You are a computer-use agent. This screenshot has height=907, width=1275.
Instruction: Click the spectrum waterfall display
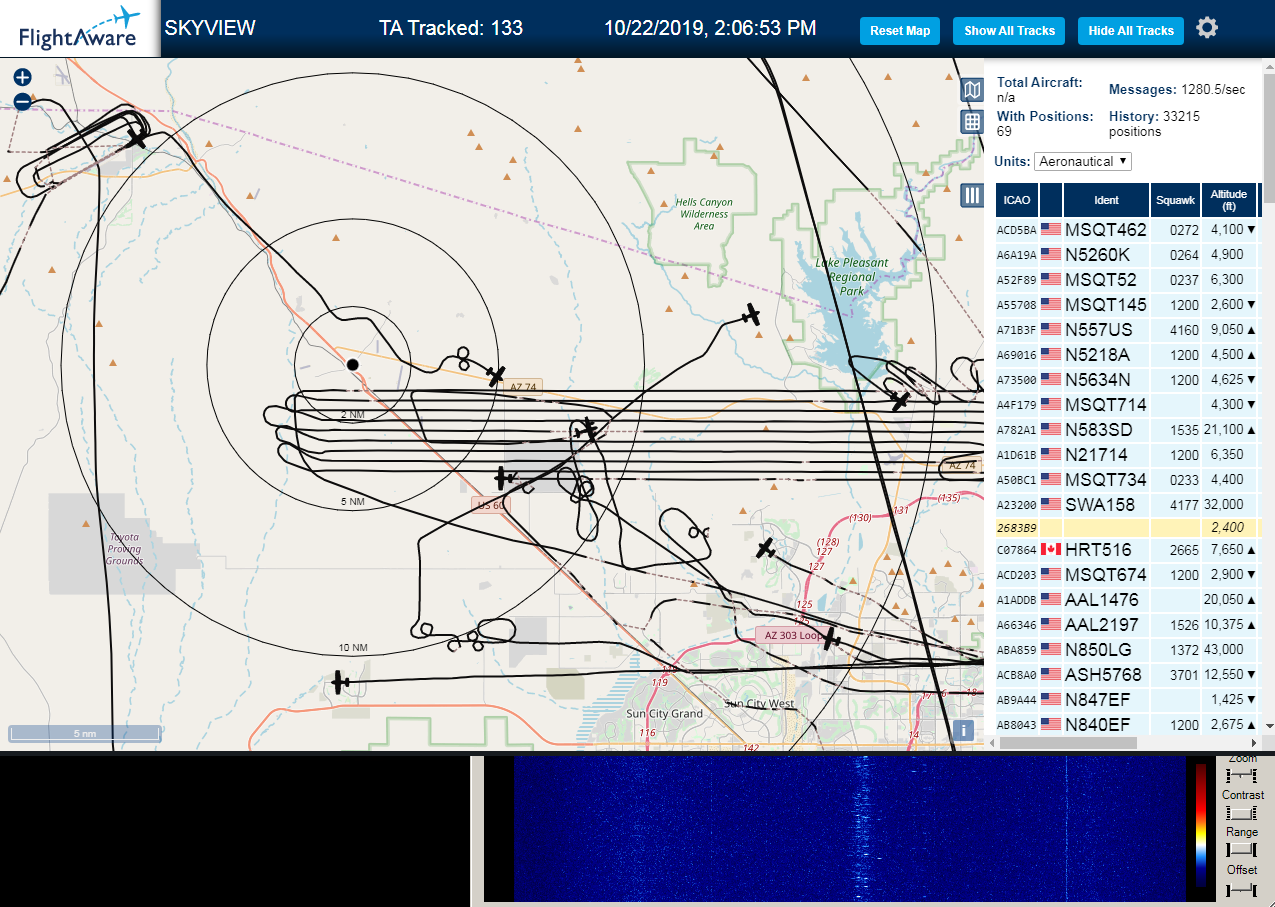(850, 828)
